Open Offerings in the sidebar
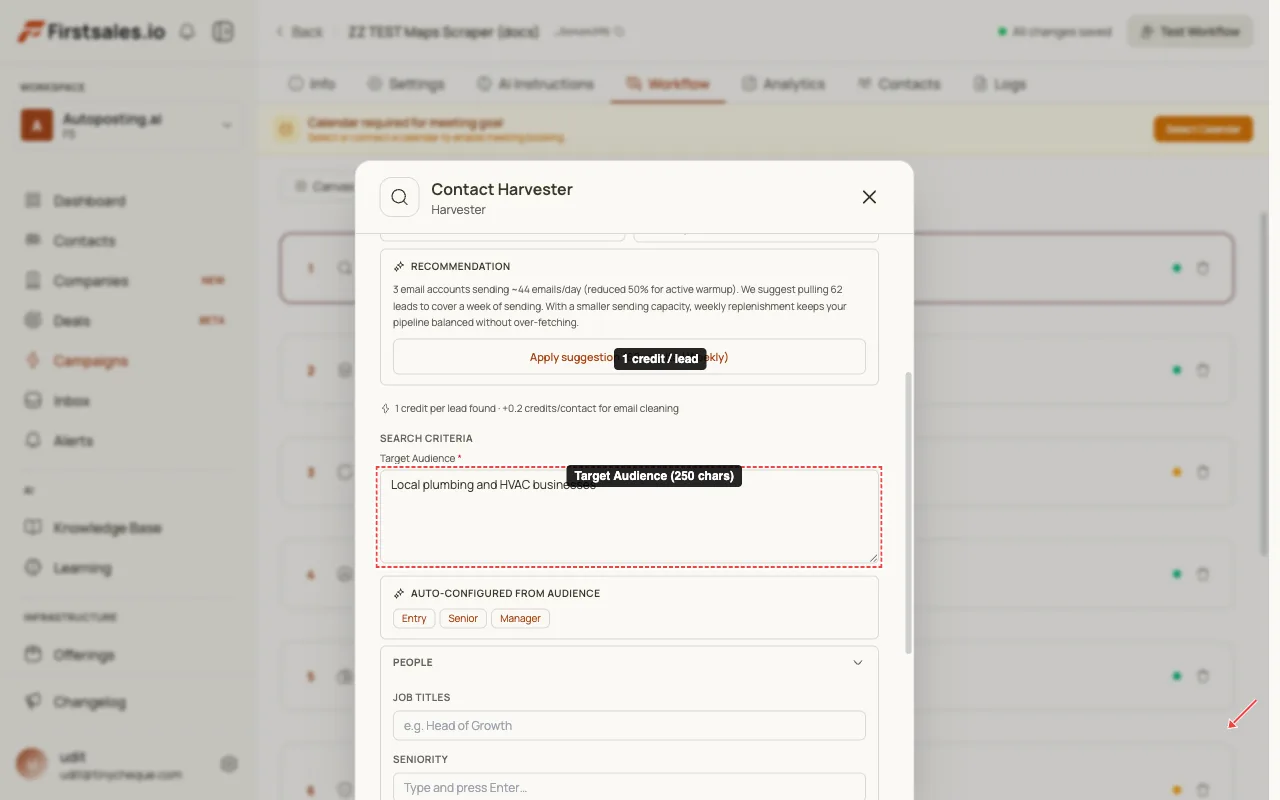1280x800 pixels. click(x=84, y=655)
